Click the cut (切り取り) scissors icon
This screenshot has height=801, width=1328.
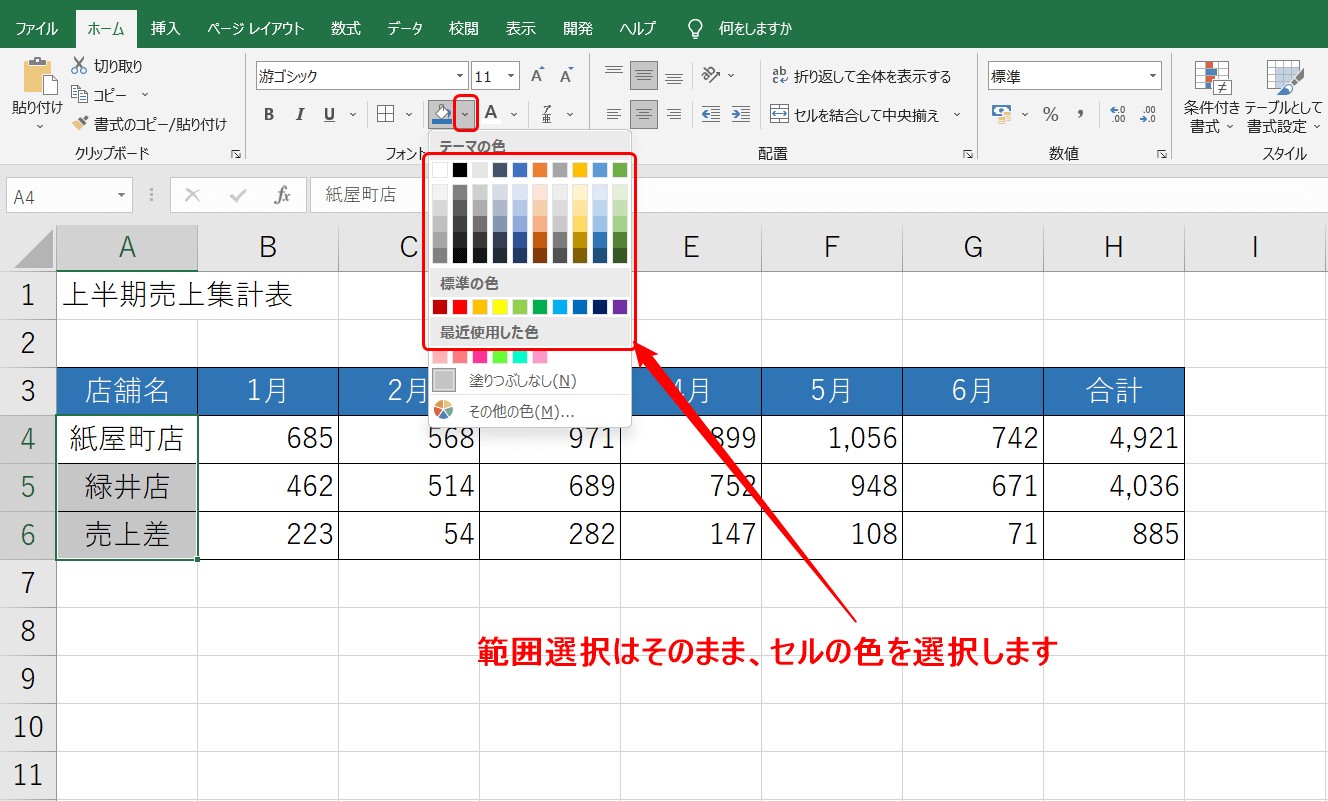point(80,66)
